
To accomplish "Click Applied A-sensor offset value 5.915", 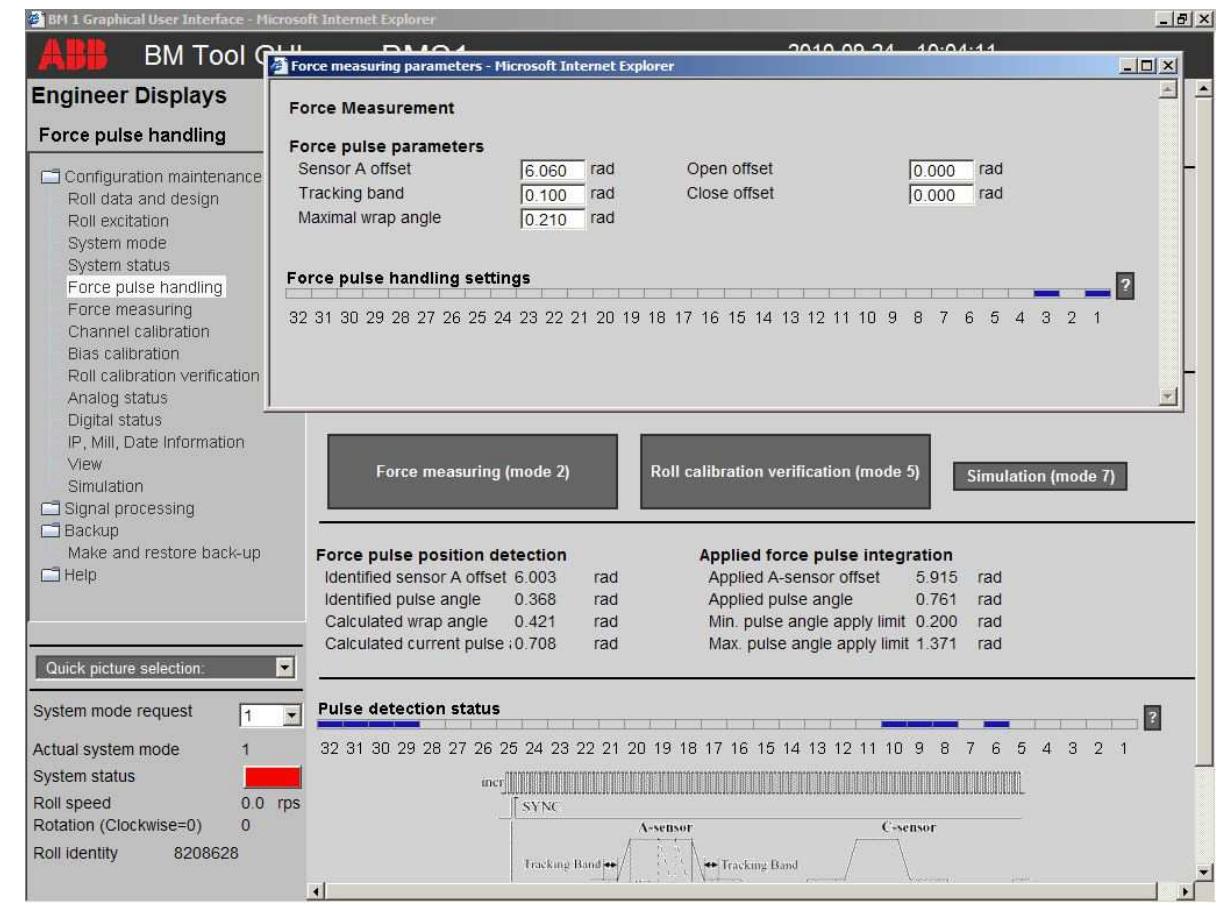I will click(x=936, y=578).
